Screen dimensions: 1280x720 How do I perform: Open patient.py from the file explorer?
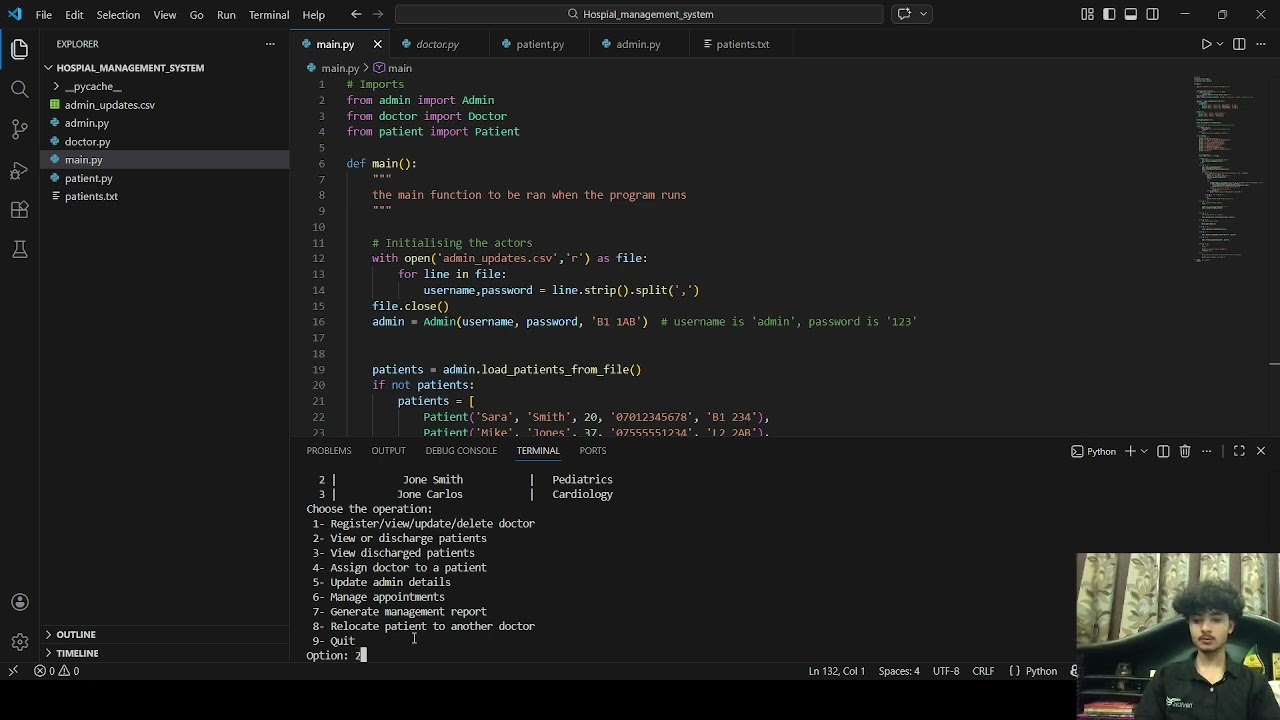89,178
